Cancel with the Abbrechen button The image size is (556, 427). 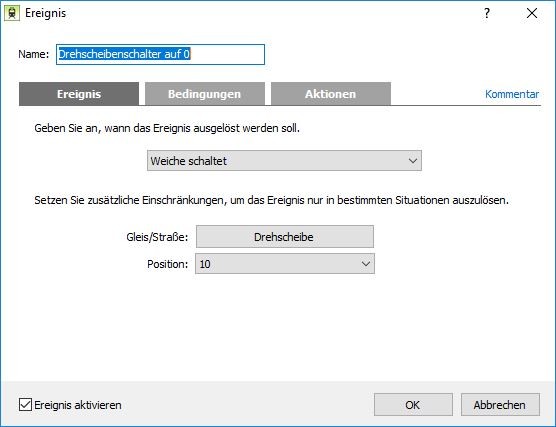tap(500, 405)
